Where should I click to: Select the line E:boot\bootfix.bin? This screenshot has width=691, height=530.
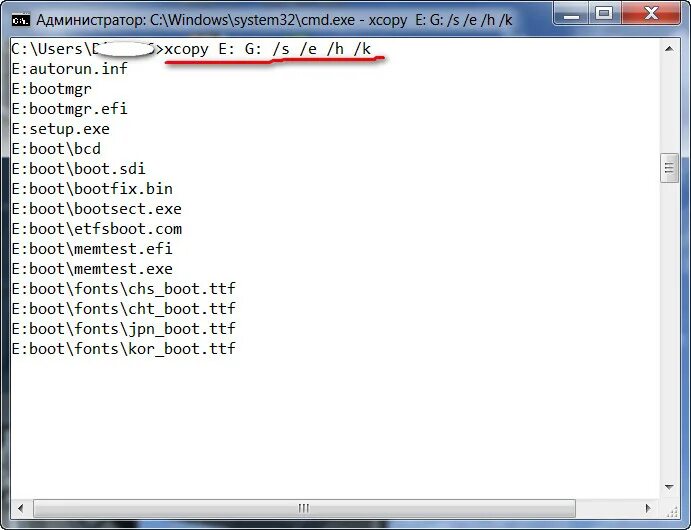pos(92,189)
